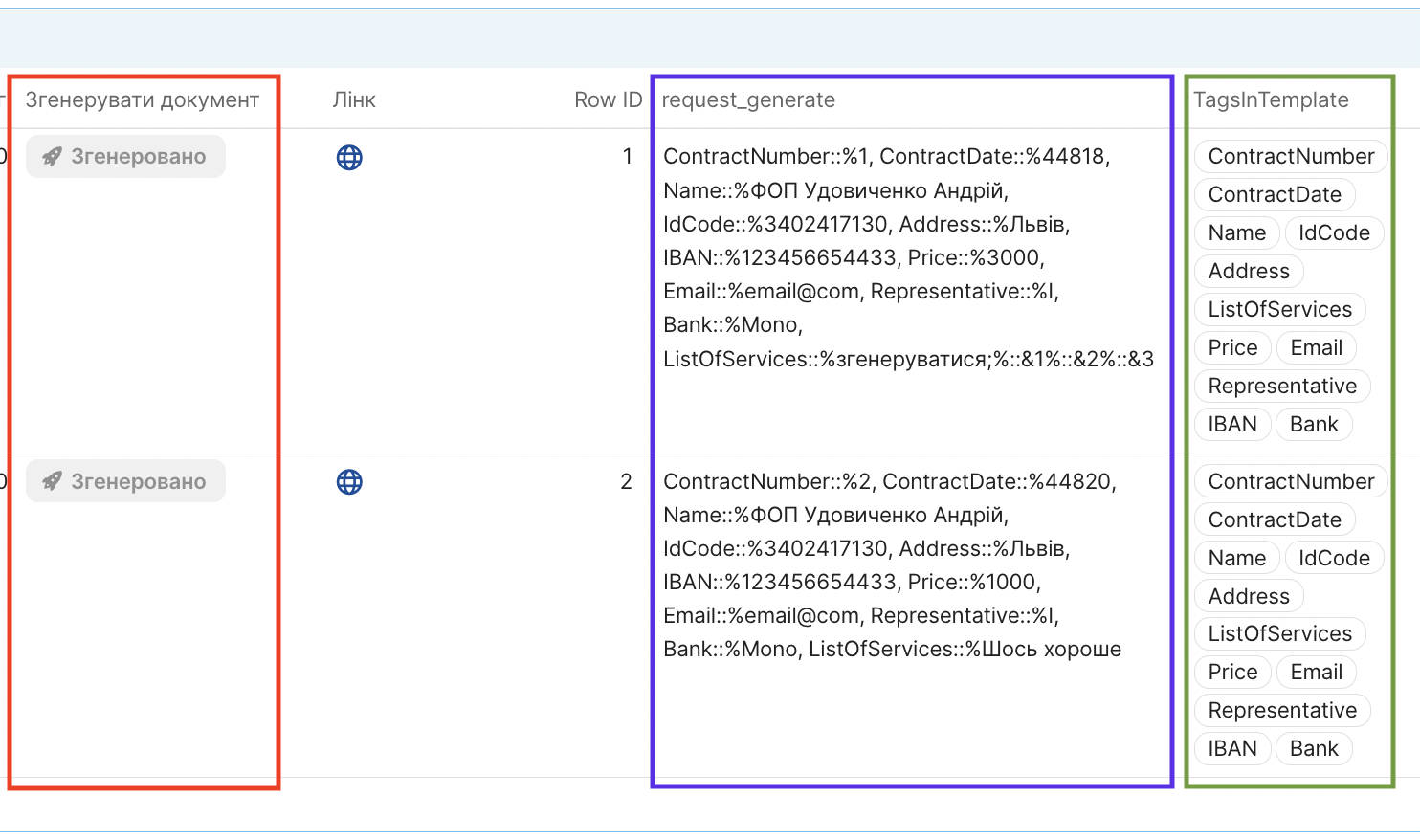Image resolution: width=1420 pixels, height=840 pixels.
Task: Select the Row ID cell with value 1
Action: [x=627, y=157]
